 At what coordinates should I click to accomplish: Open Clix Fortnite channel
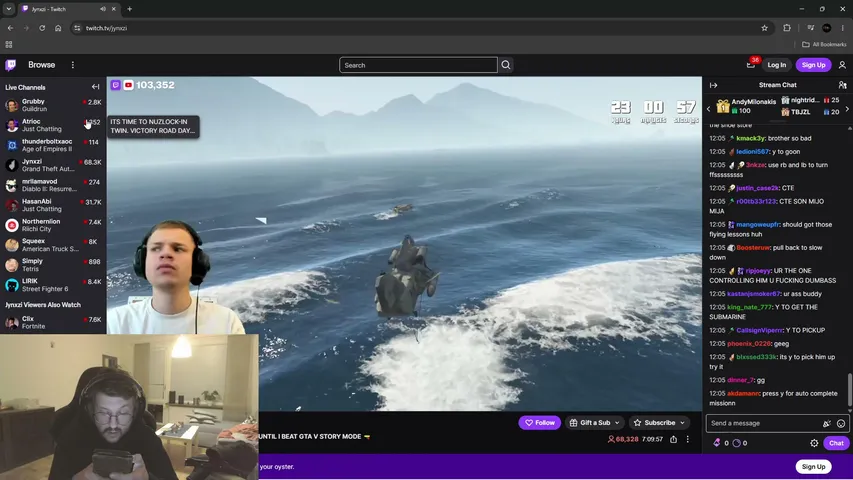click(53, 322)
